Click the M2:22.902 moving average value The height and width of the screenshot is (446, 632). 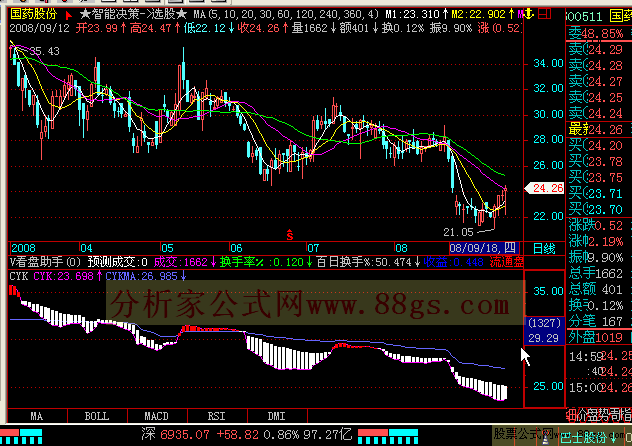click(x=482, y=15)
